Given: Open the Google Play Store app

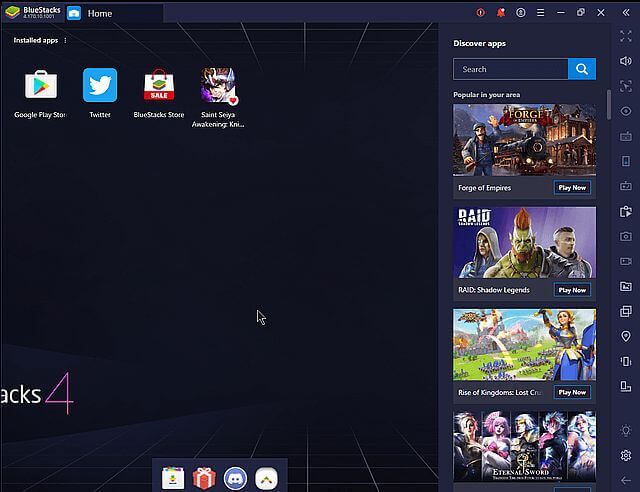Looking at the screenshot, I should click(x=41, y=85).
